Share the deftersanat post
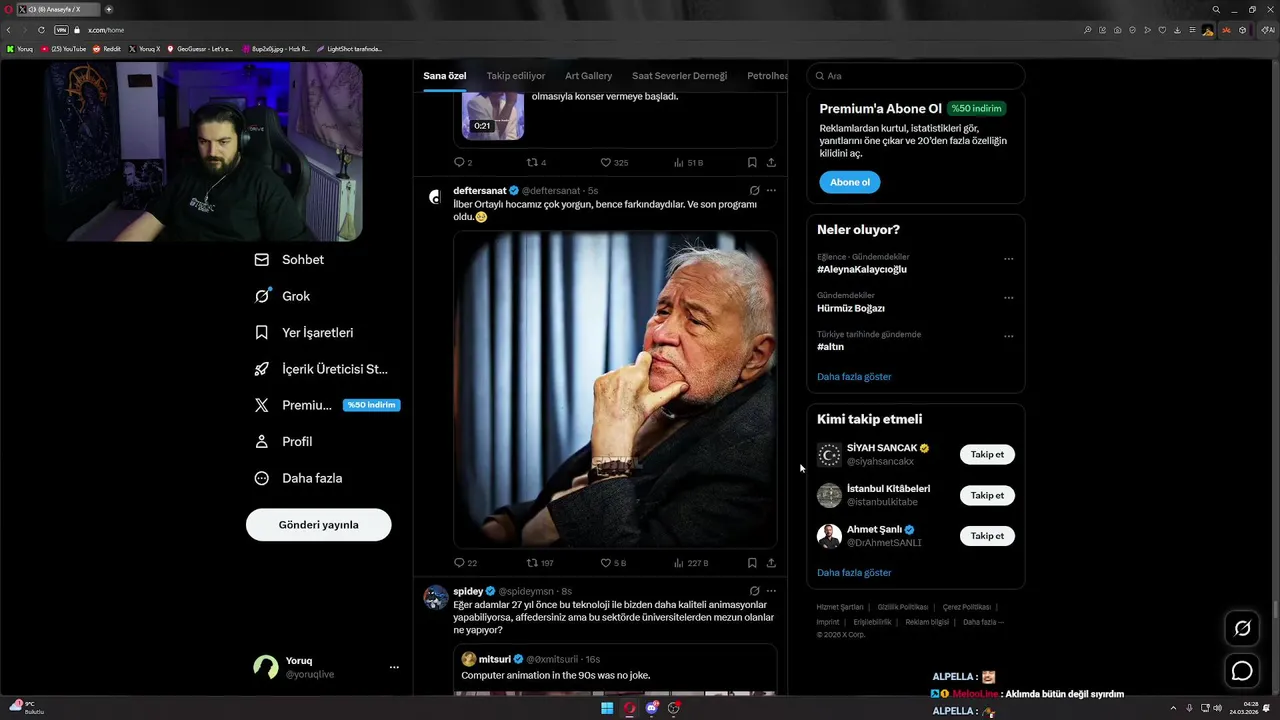The width and height of the screenshot is (1280, 720). (771, 563)
